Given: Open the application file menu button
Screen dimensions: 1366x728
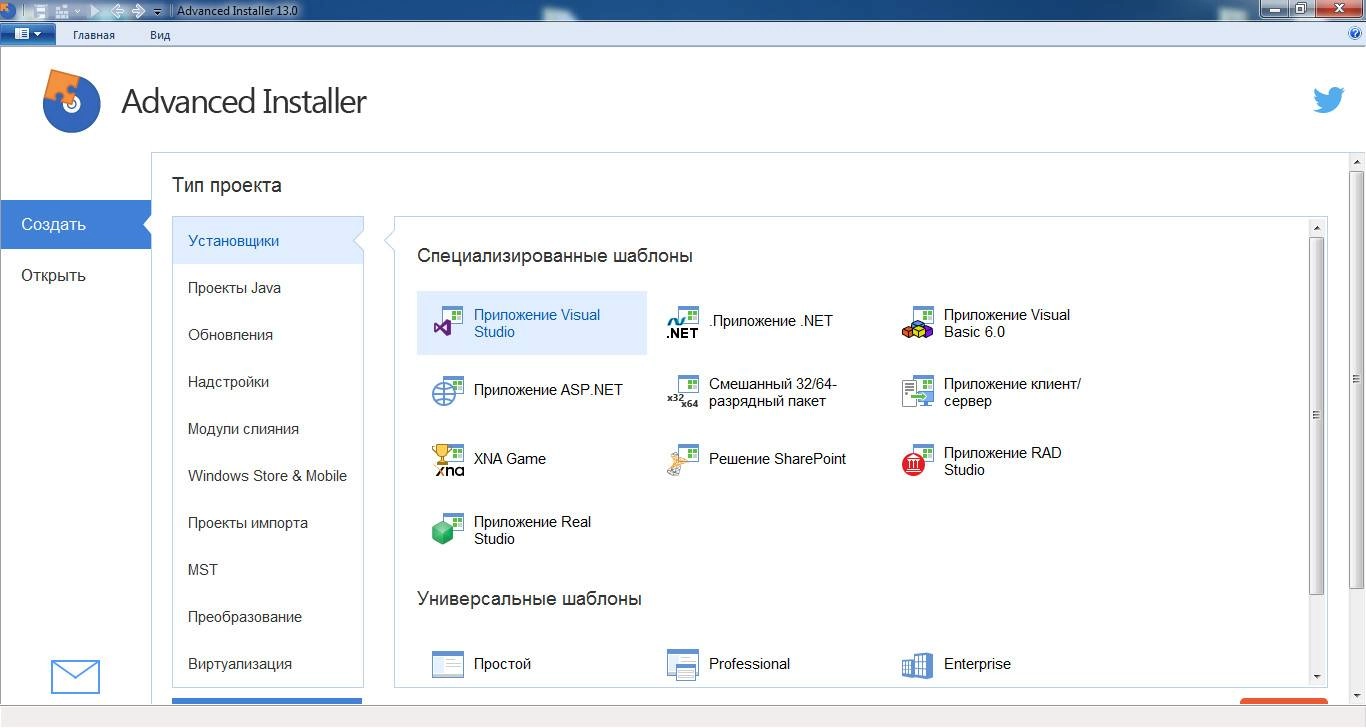Looking at the screenshot, I should coord(27,34).
